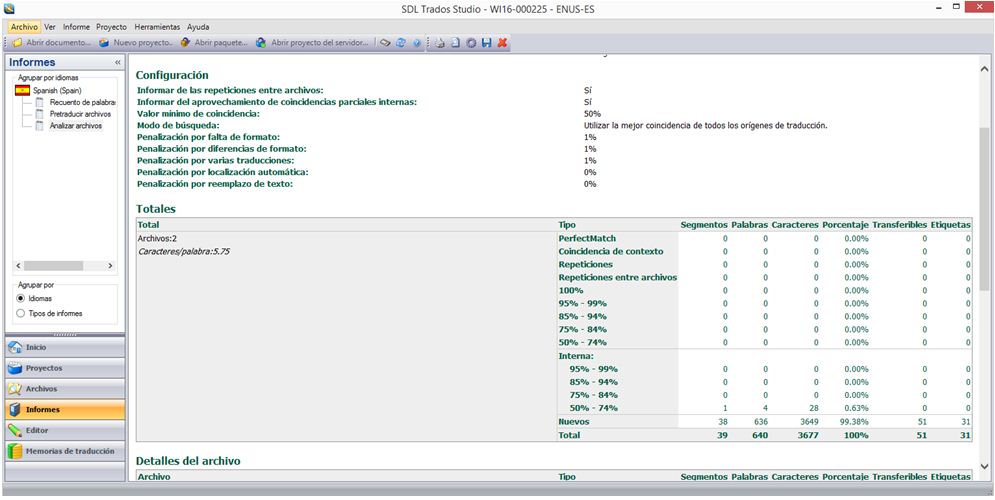
Task: Click the blue help icon in toolbar
Action: [x=417, y=43]
